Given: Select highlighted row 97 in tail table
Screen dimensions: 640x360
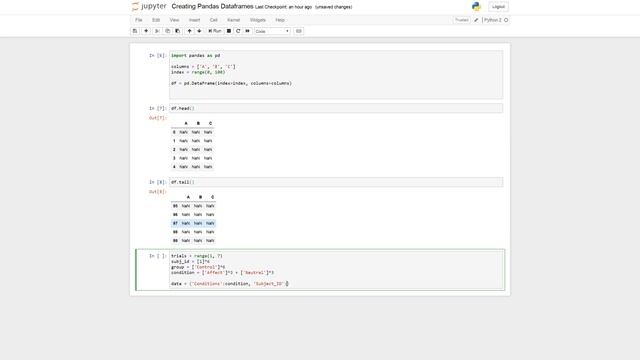Looking at the screenshot, I should (193, 223).
